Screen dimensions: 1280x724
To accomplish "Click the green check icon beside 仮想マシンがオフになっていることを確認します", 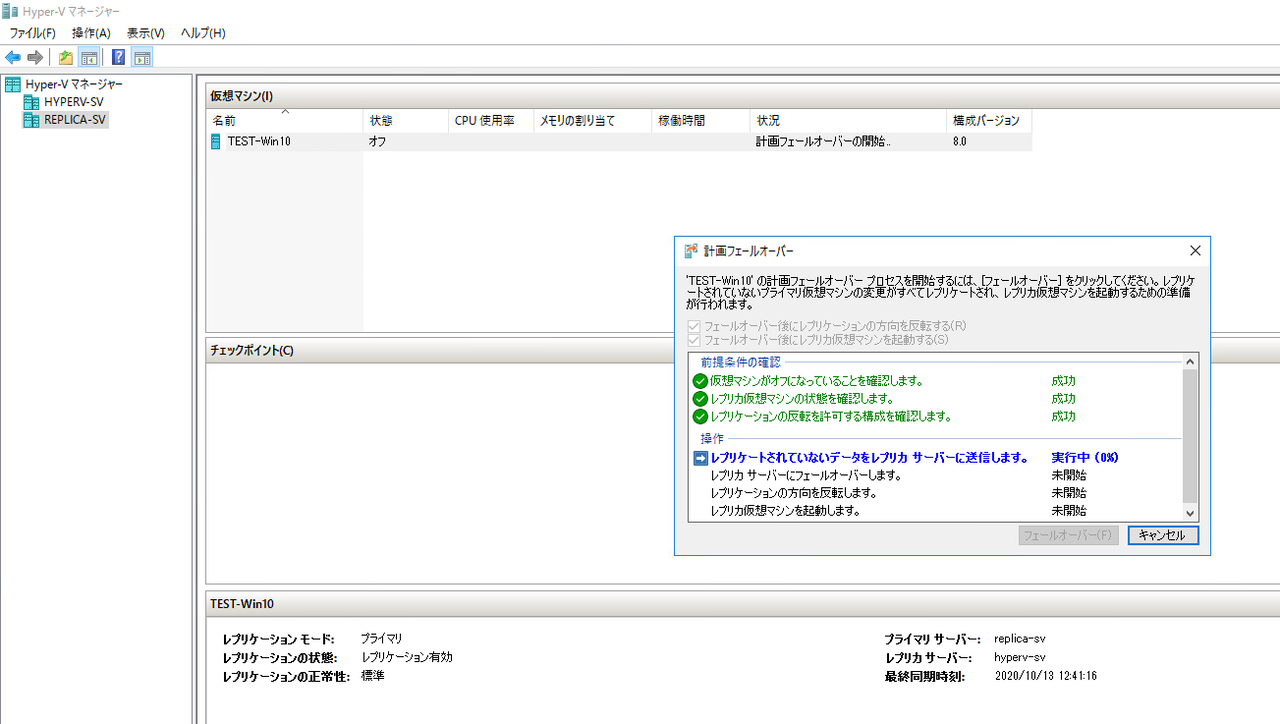I will pos(700,381).
